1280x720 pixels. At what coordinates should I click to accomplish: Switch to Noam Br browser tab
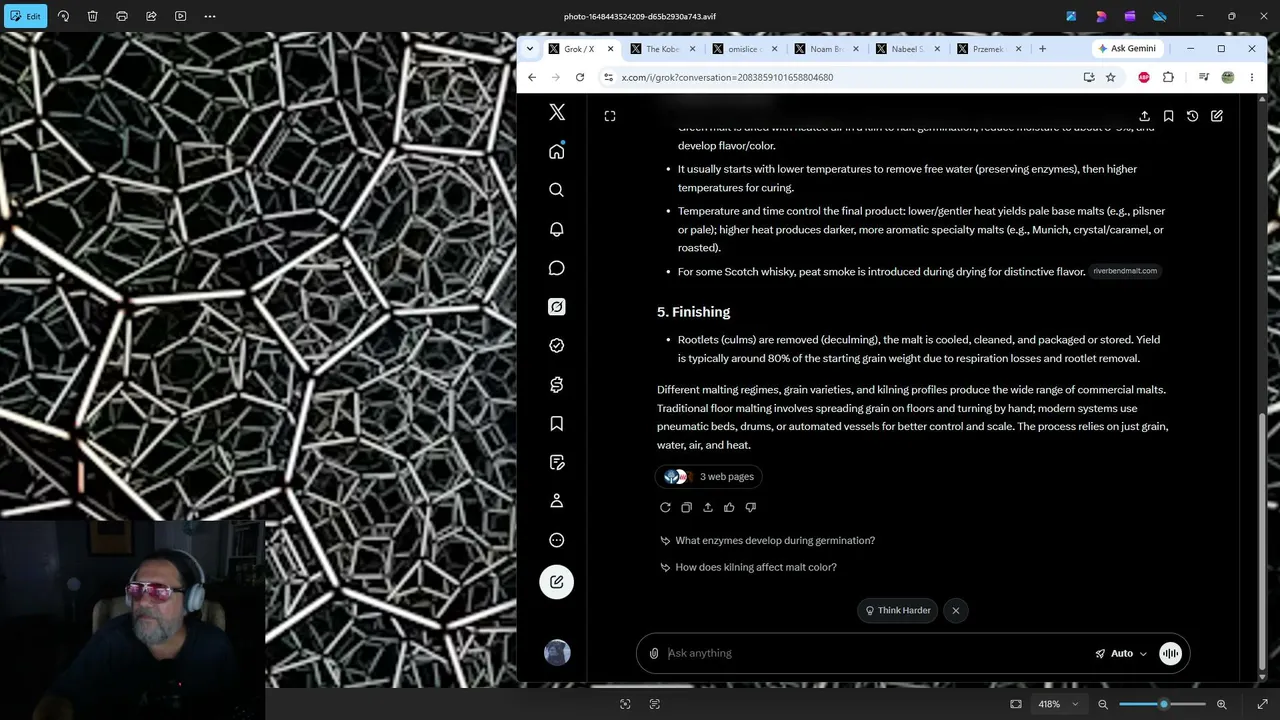click(x=825, y=49)
